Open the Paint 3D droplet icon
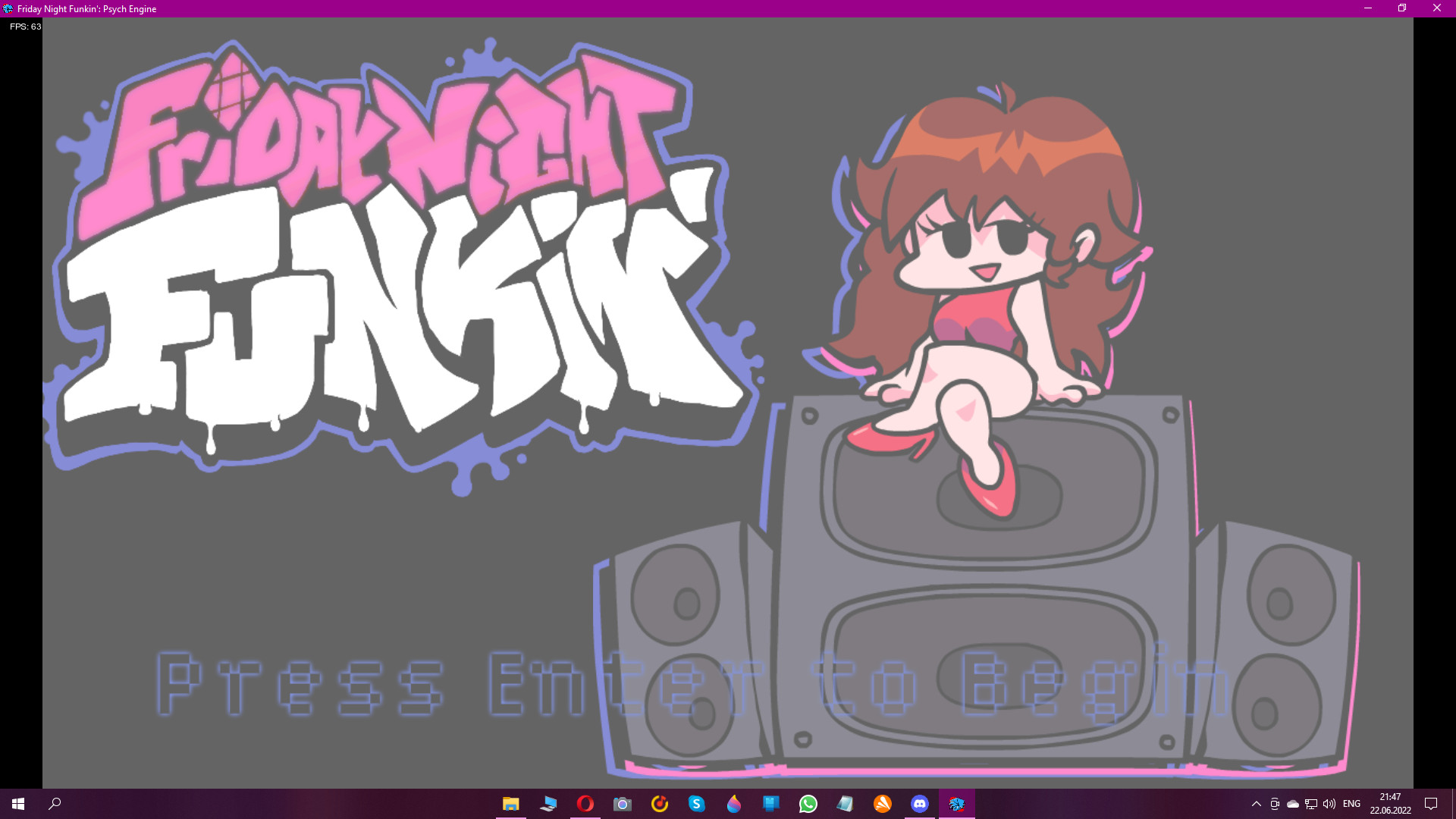The image size is (1456, 819). pyautogui.click(x=734, y=804)
